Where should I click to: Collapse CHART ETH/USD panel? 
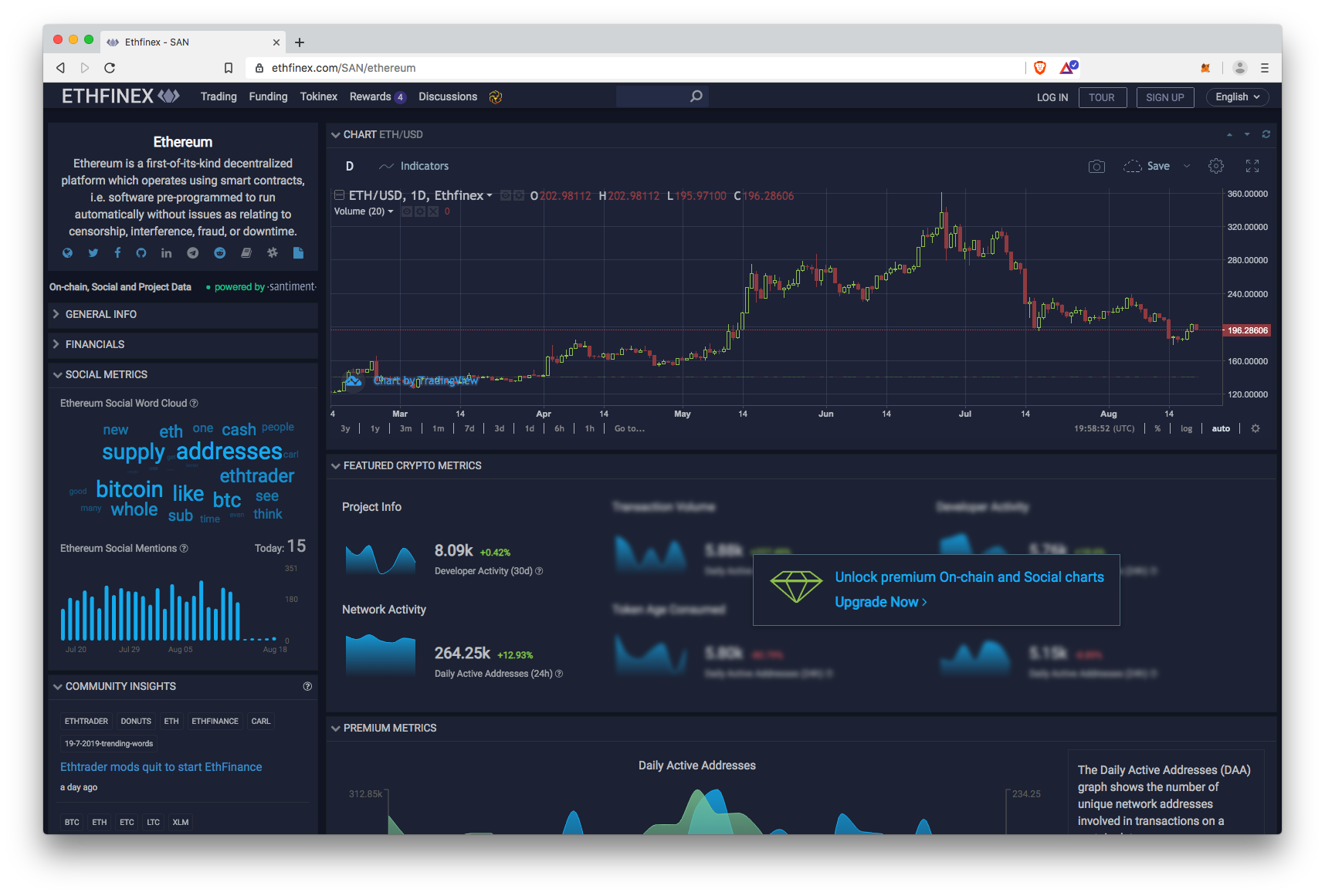tap(336, 134)
